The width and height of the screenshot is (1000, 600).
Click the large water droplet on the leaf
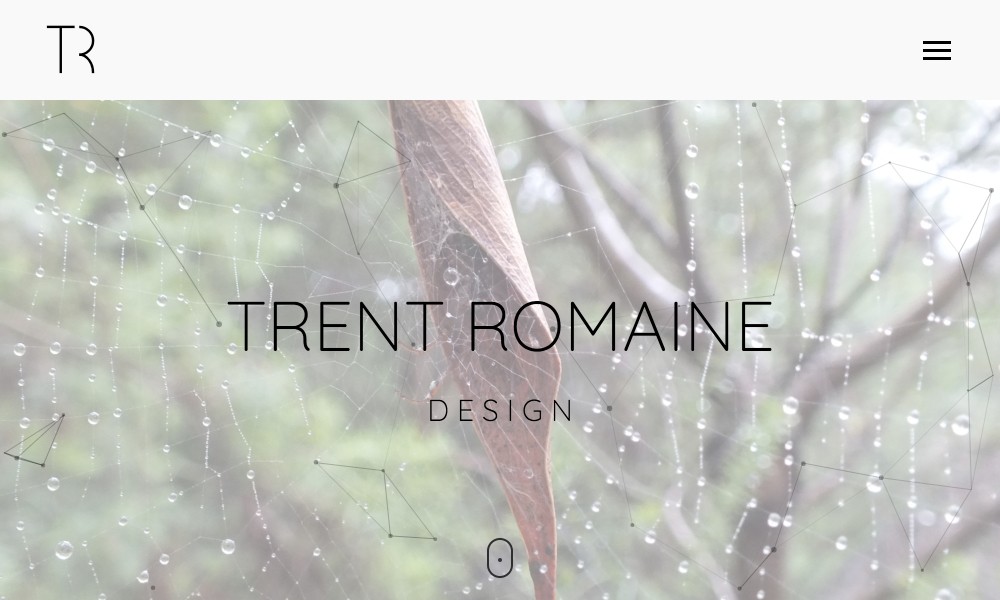click(x=451, y=276)
